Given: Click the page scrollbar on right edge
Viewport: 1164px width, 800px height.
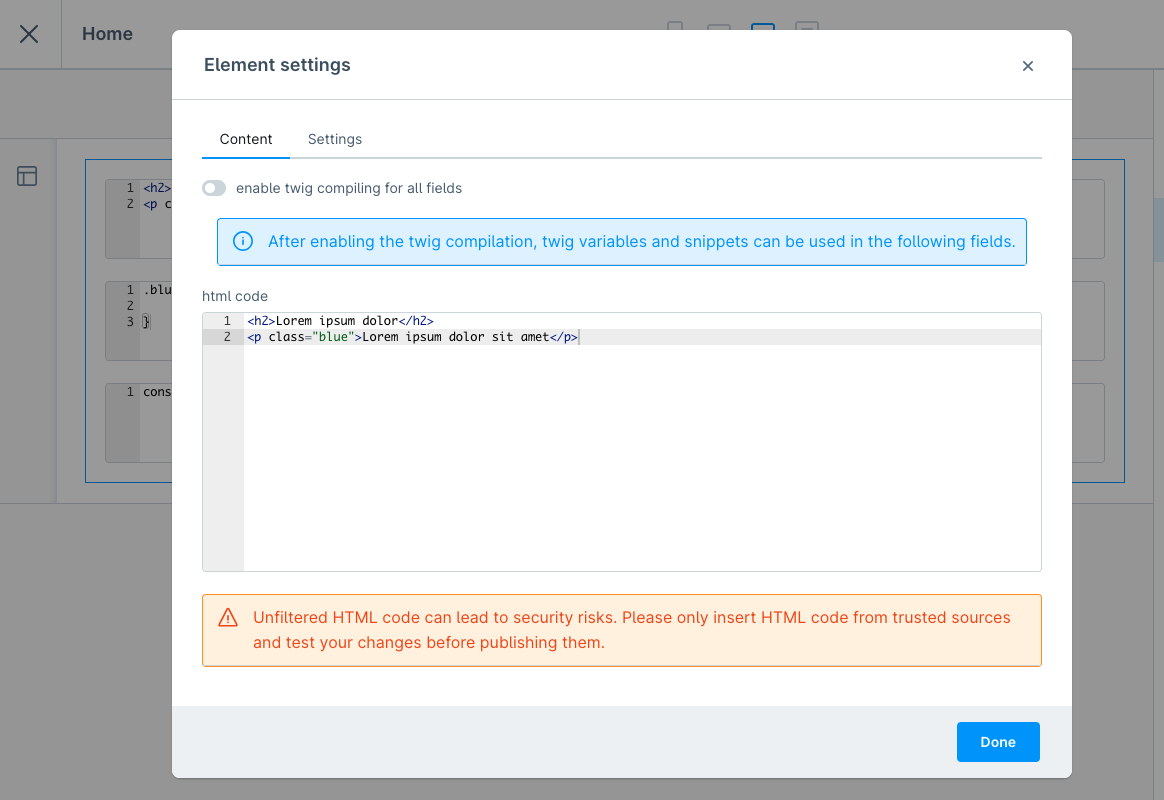Looking at the screenshot, I should pos(1158,230).
